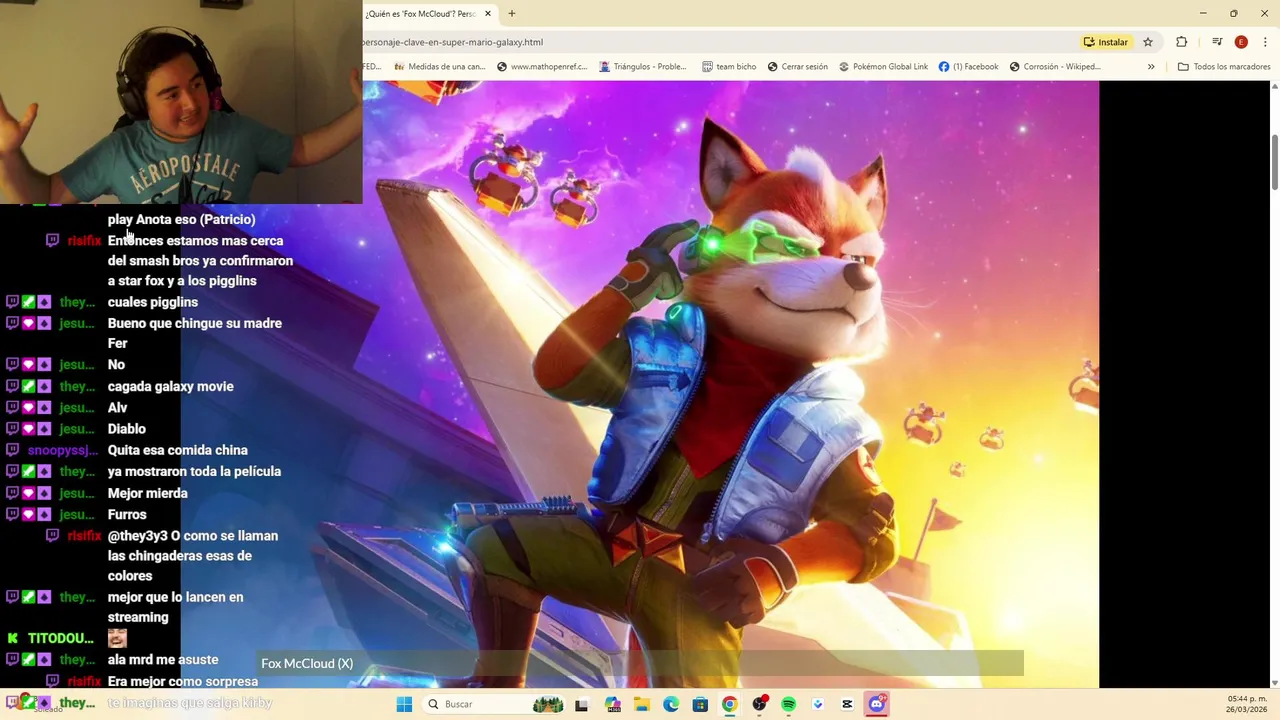Open Microsoft Store from the taskbar
The width and height of the screenshot is (1280, 720).
pos(700,704)
